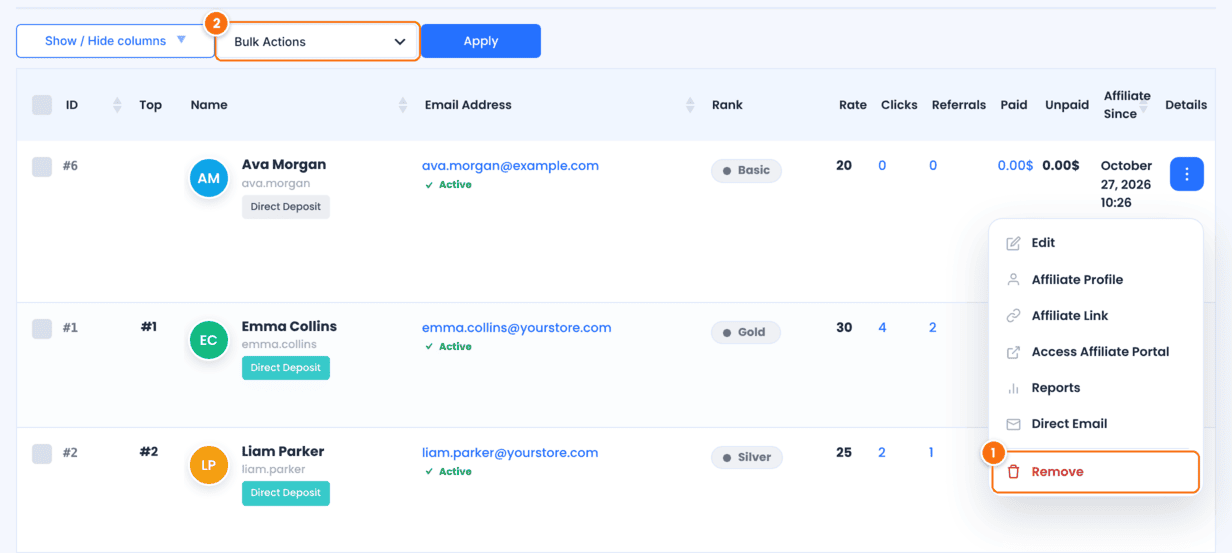Screen dimensions: 1232x553
Task: Click Ava Morgan's Direct Deposit tag
Action: point(286,207)
